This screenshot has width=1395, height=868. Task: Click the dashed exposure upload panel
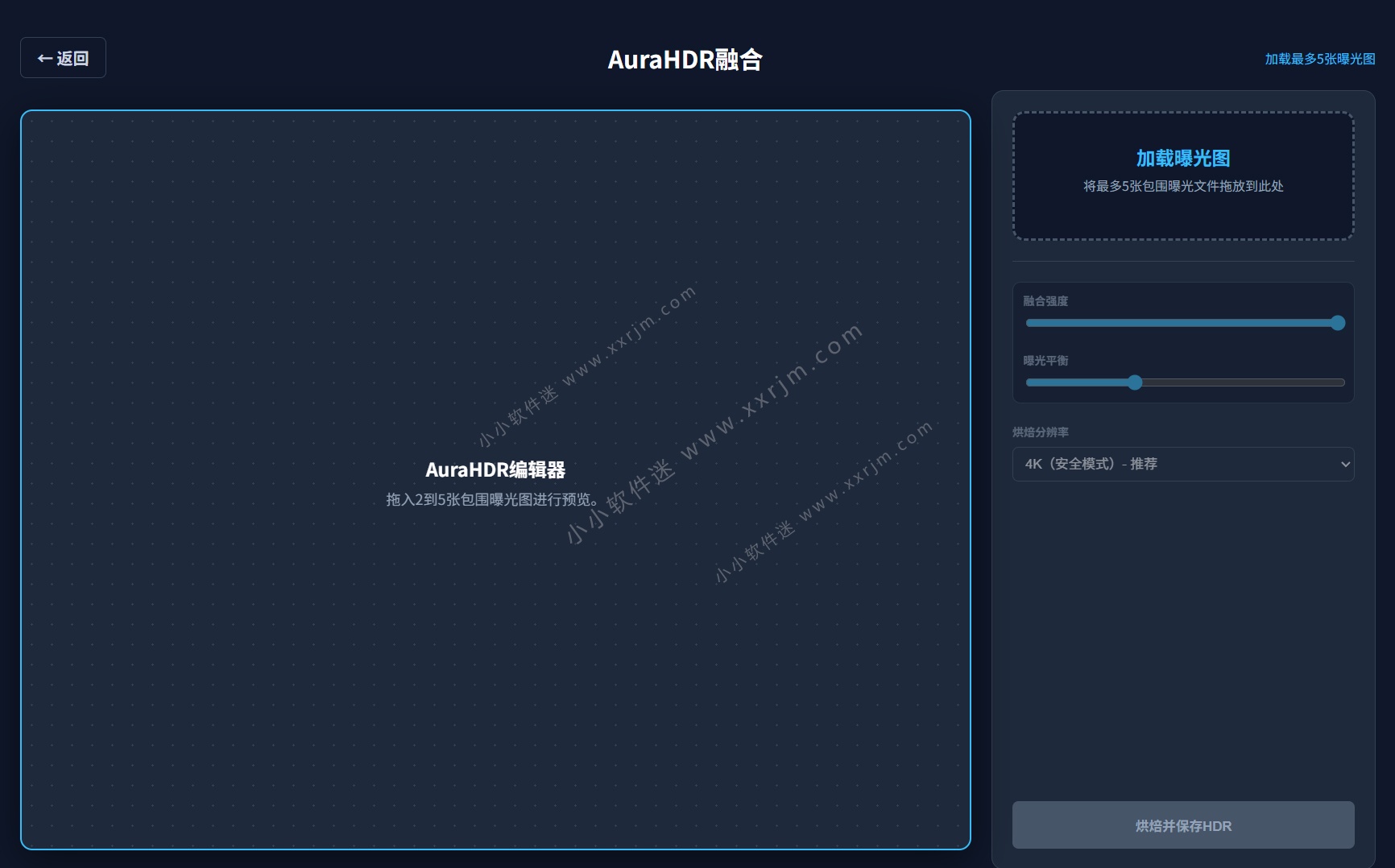(x=1183, y=176)
